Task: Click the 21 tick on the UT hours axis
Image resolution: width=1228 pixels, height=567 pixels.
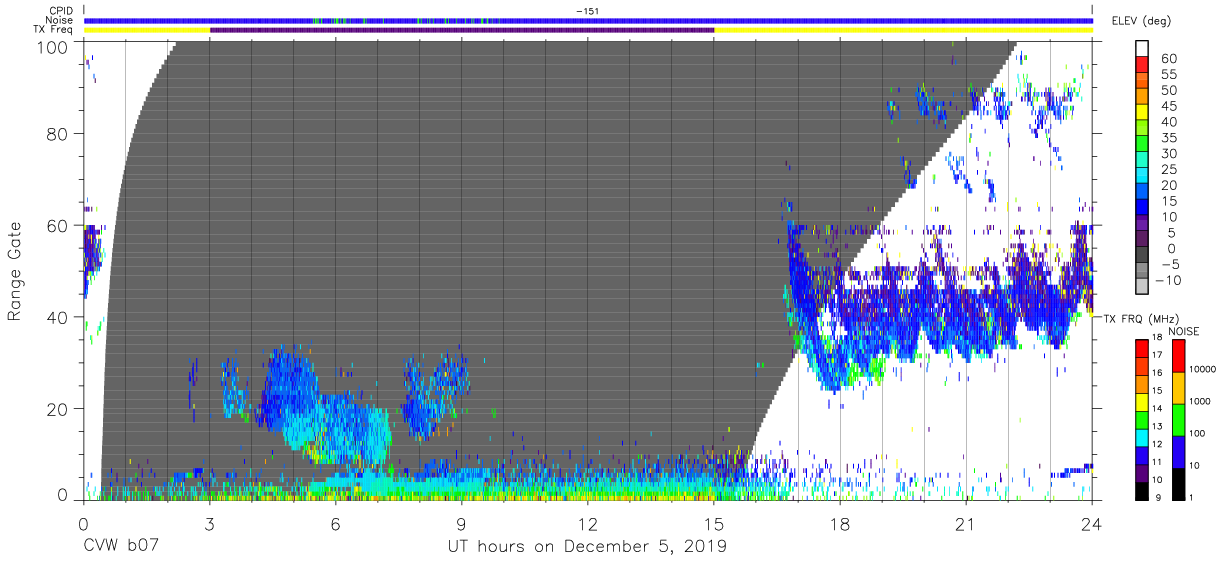Action: [966, 523]
